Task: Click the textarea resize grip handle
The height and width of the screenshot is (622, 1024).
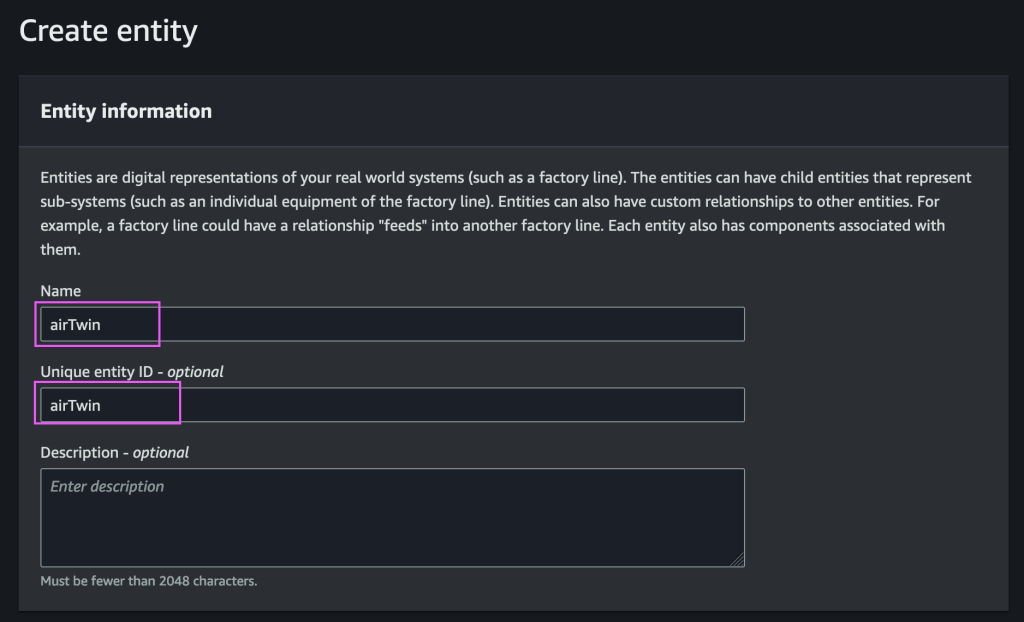Action: [738, 560]
